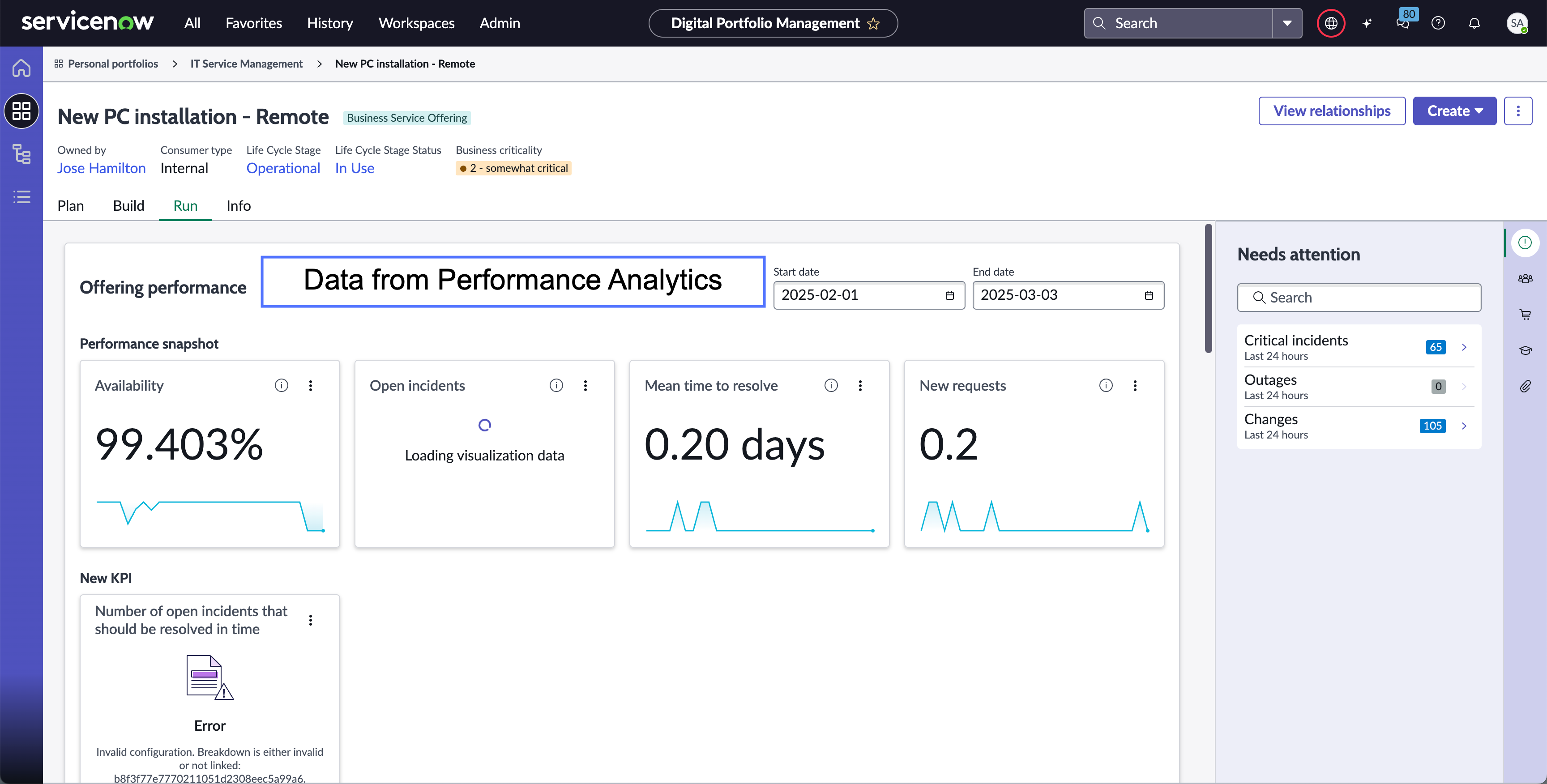1547x784 pixels.
Task: Open the list icon in left sidebar
Action: pyautogui.click(x=21, y=197)
